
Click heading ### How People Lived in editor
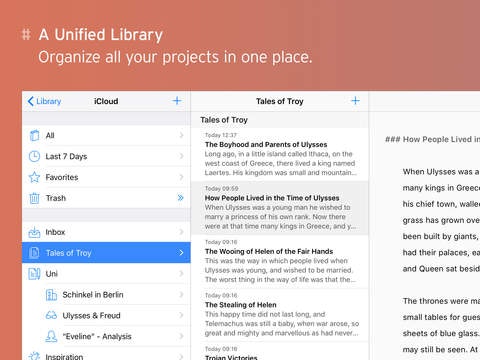pos(432,139)
